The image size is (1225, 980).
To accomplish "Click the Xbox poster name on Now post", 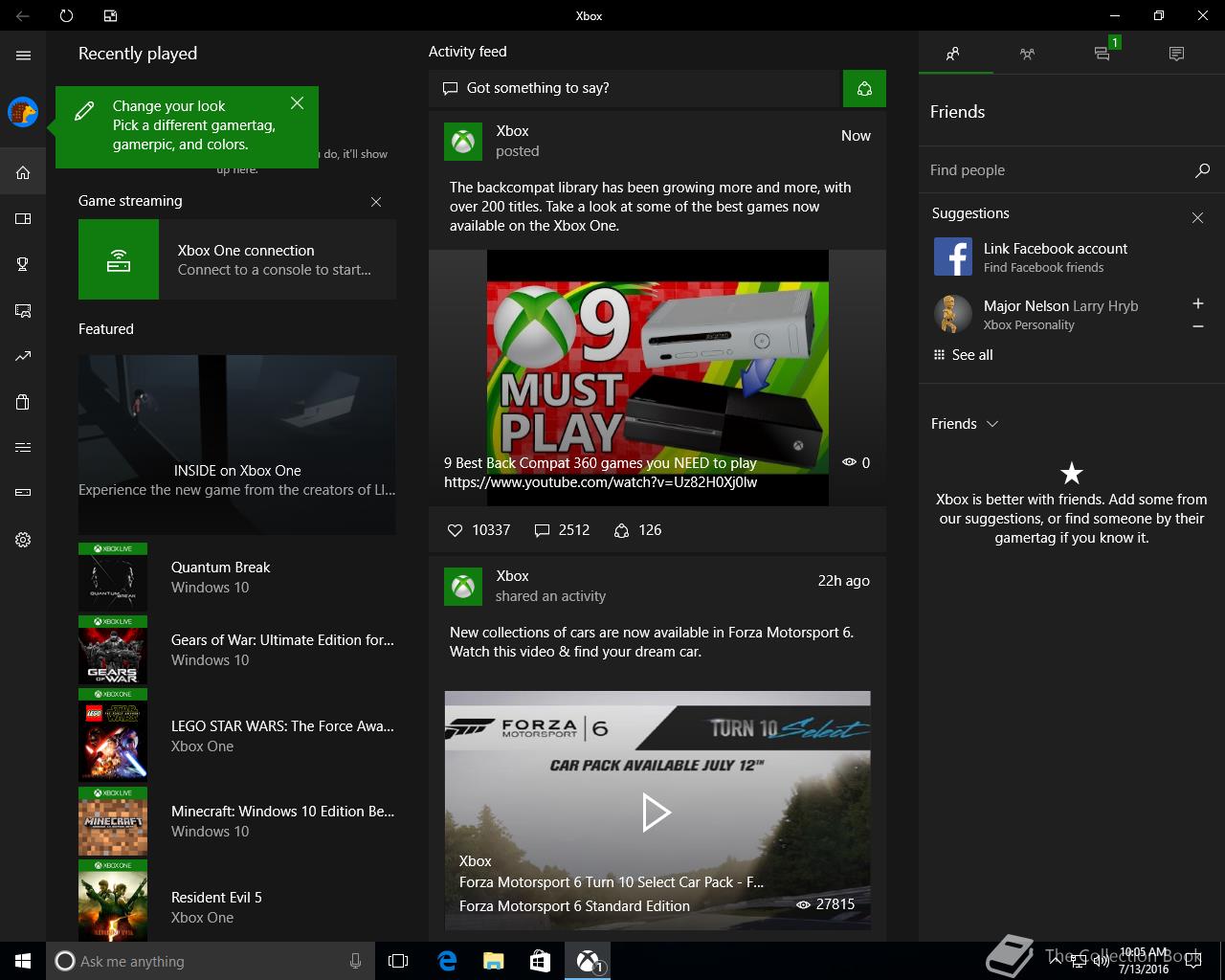I will click(x=512, y=131).
